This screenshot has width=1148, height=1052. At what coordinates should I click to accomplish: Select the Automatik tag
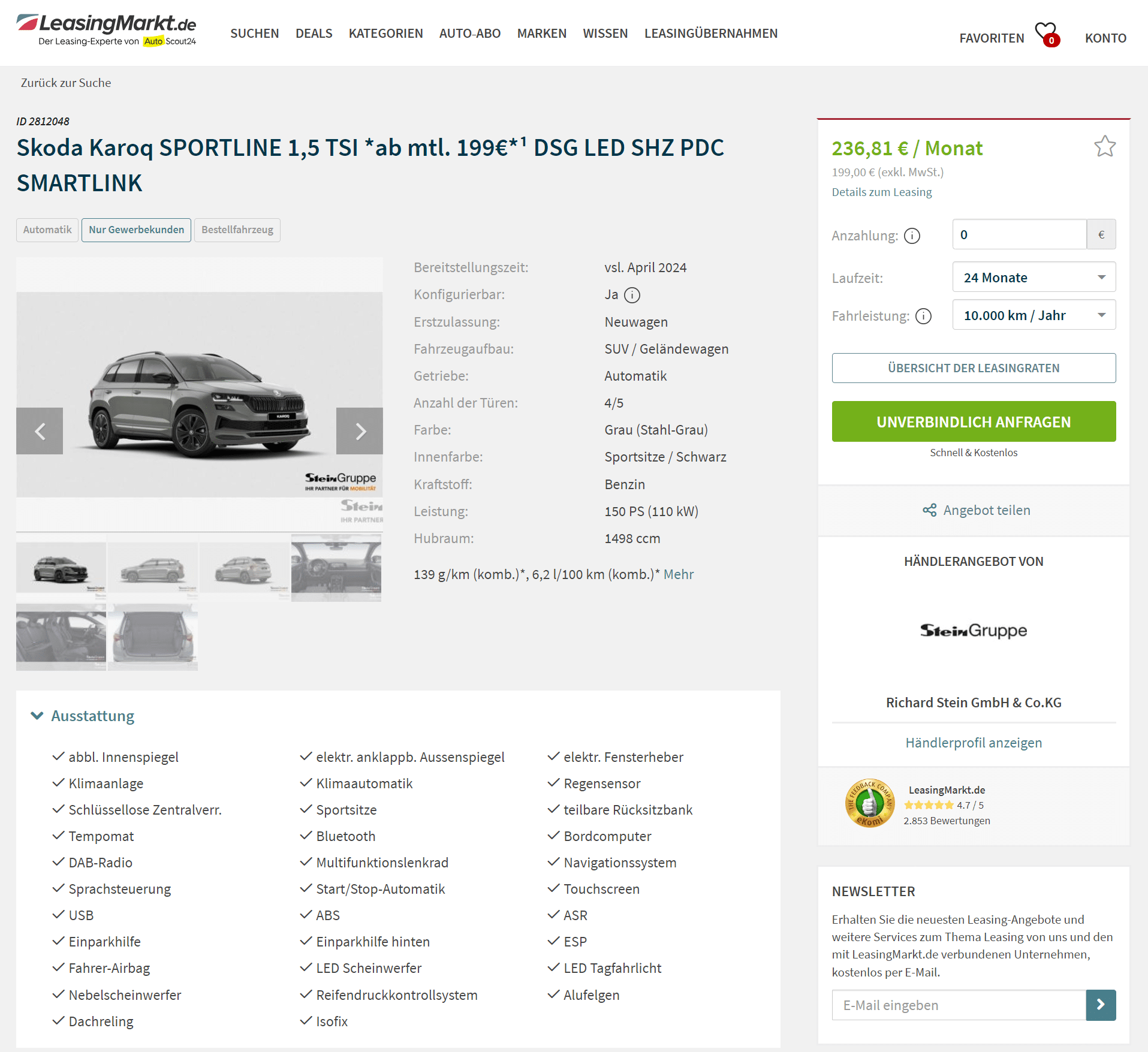click(x=47, y=230)
